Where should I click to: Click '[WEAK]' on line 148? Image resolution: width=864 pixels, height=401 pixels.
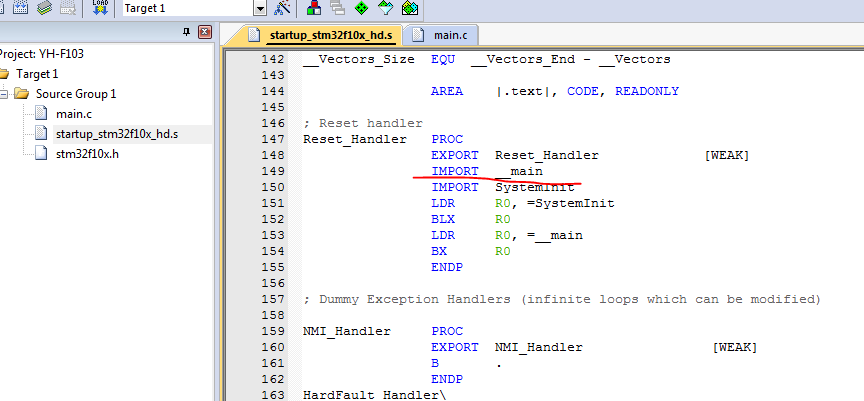pyautogui.click(x=726, y=155)
